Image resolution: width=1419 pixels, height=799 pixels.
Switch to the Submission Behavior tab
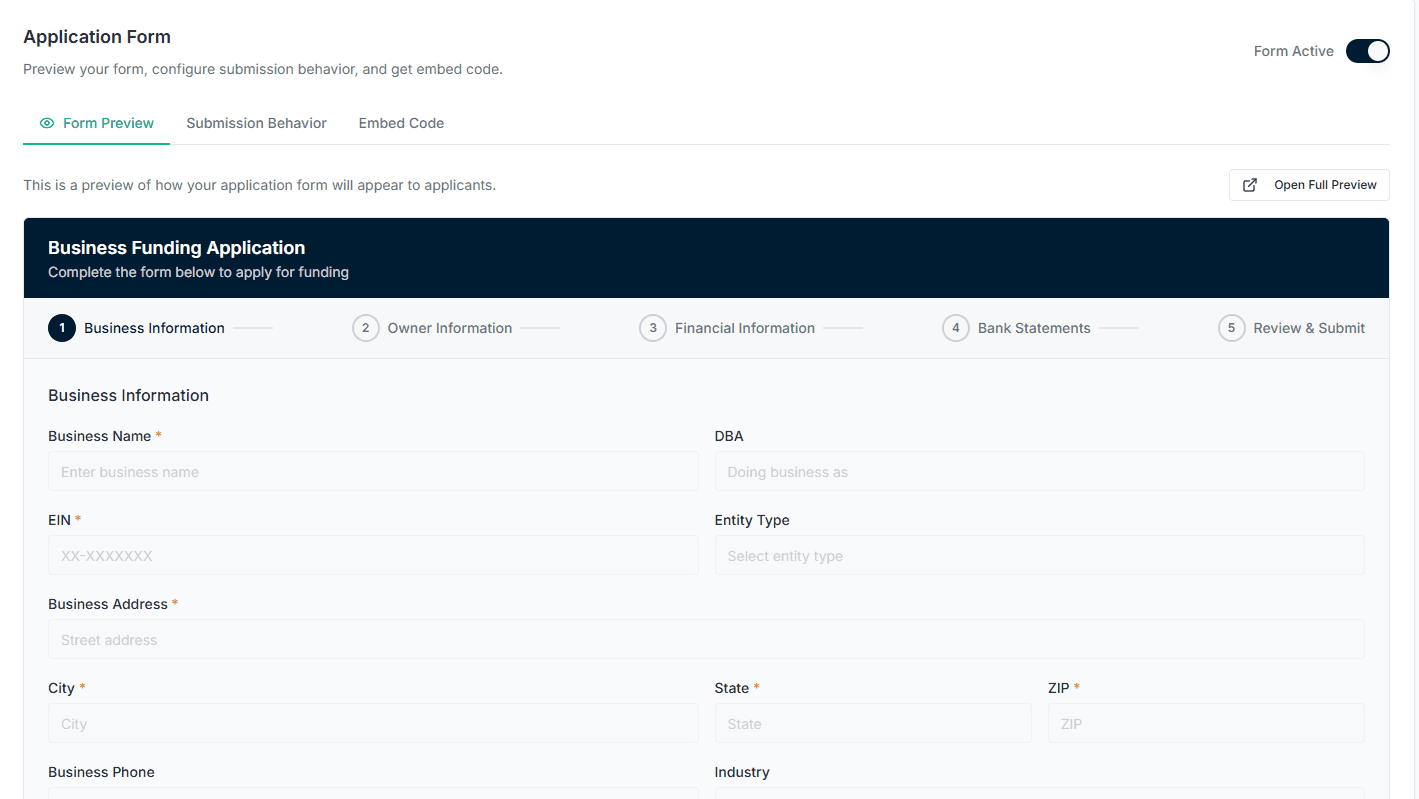coord(256,123)
